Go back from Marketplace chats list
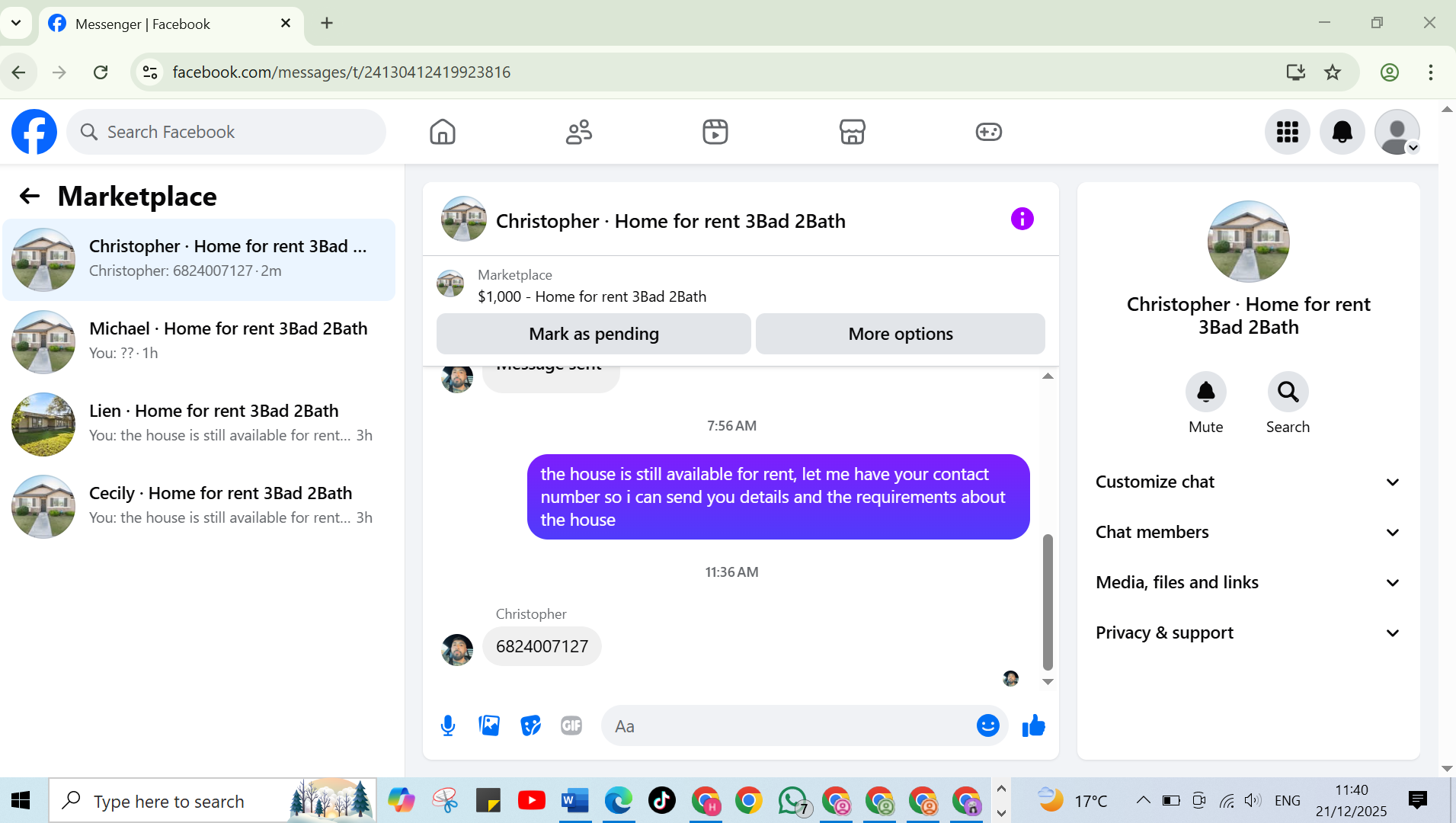This screenshot has width=1456, height=823. click(x=30, y=197)
